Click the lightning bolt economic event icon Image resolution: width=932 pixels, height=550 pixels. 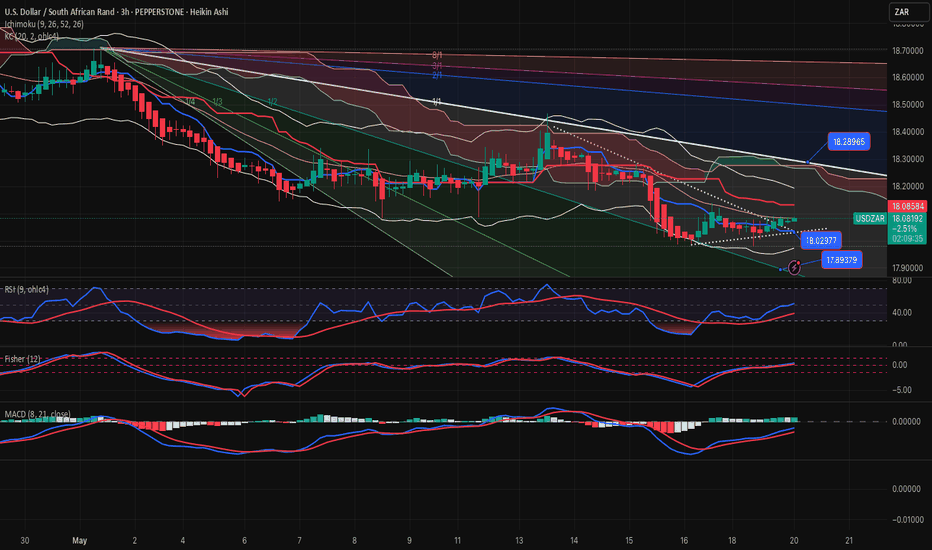pyautogui.click(x=794, y=268)
